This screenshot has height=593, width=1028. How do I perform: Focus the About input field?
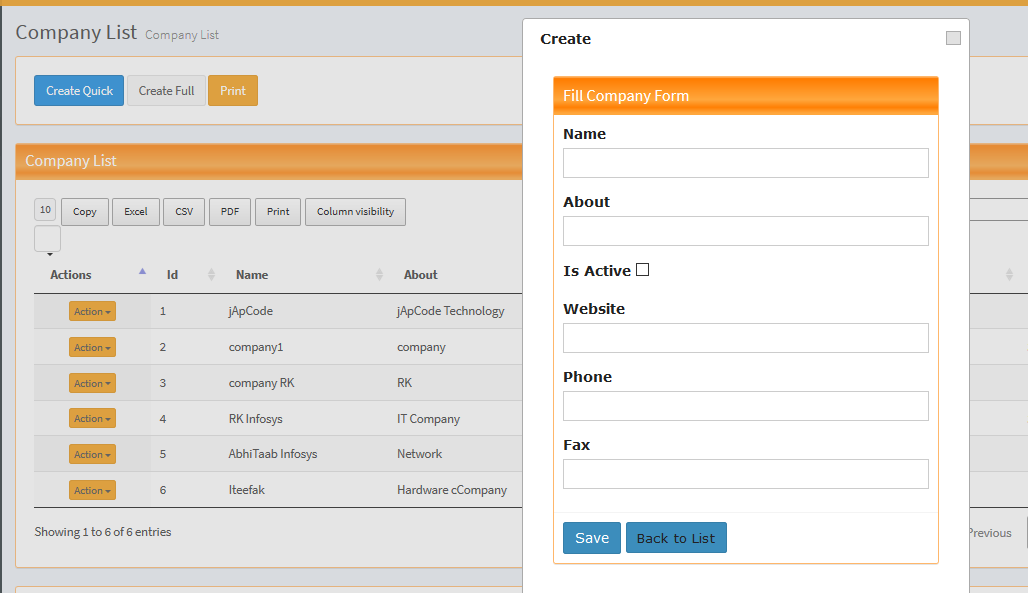tap(745, 231)
